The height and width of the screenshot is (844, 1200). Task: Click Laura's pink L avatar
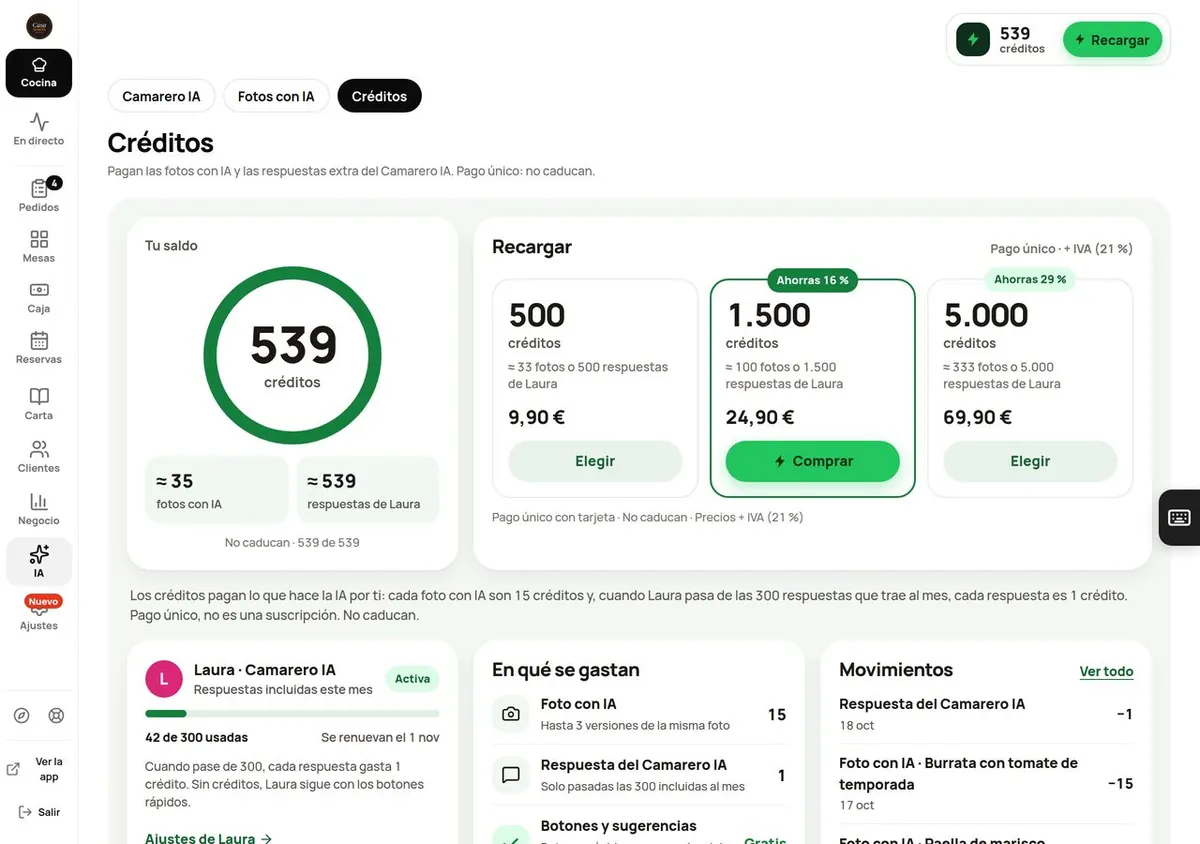[x=164, y=679]
